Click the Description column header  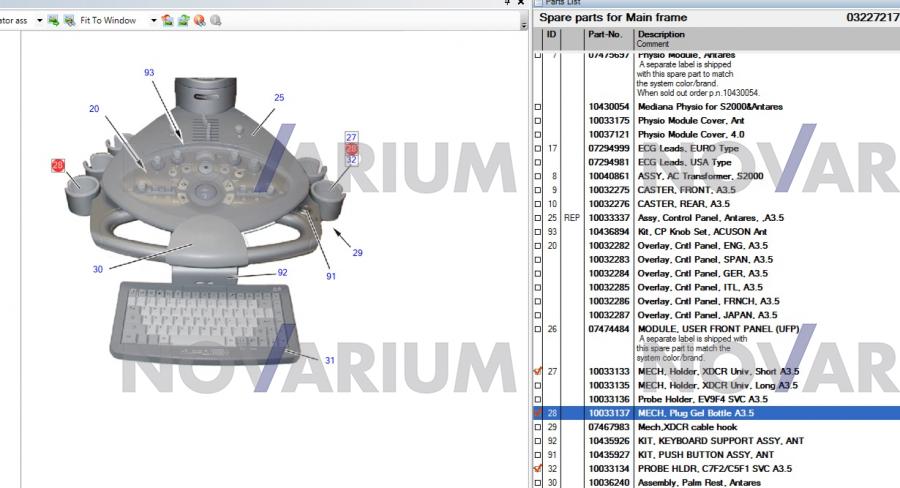pyautogui.click(x=661, y=35)
